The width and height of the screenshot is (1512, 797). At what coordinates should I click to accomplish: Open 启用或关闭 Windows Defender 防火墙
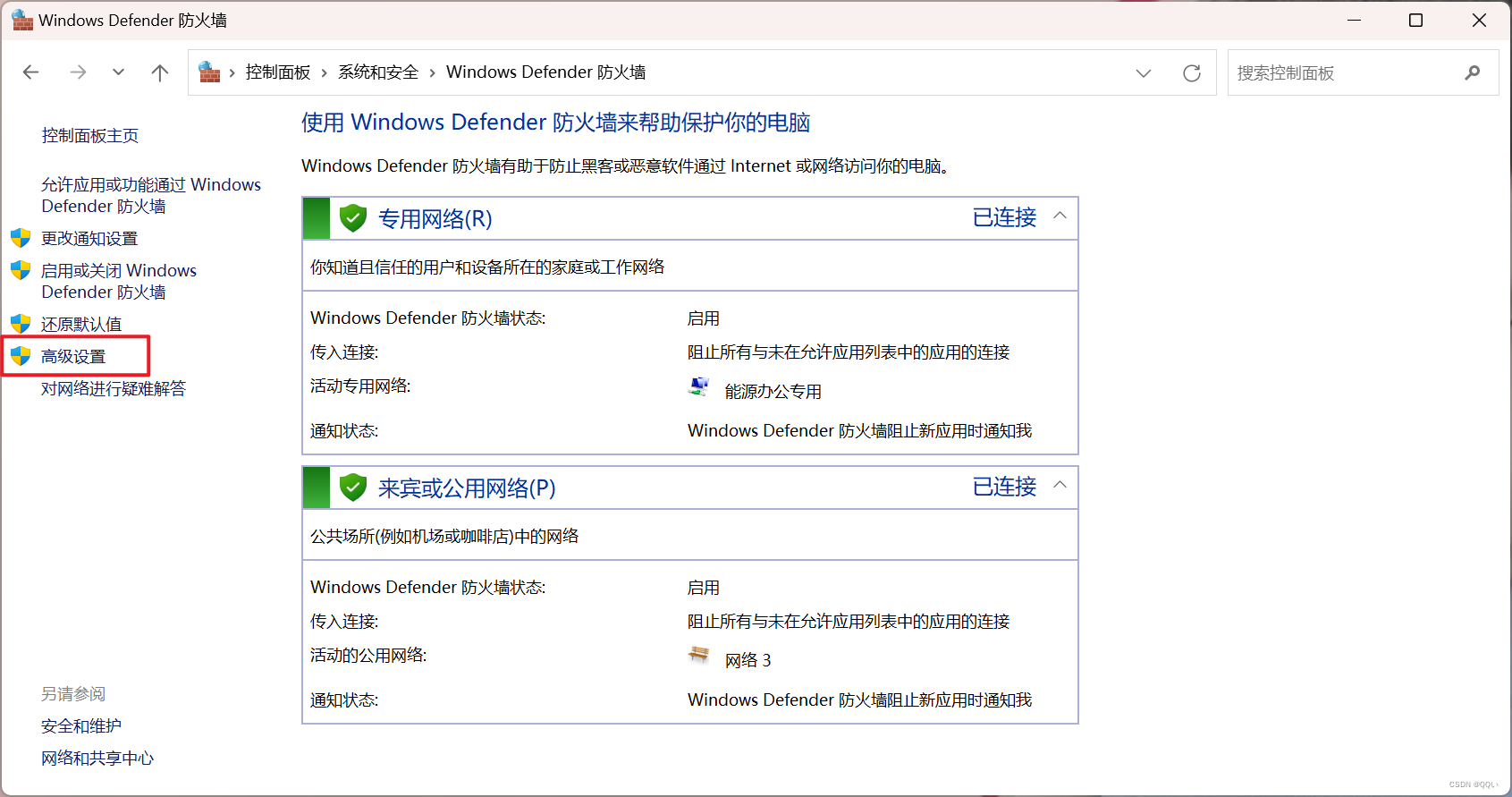point(119,281)
